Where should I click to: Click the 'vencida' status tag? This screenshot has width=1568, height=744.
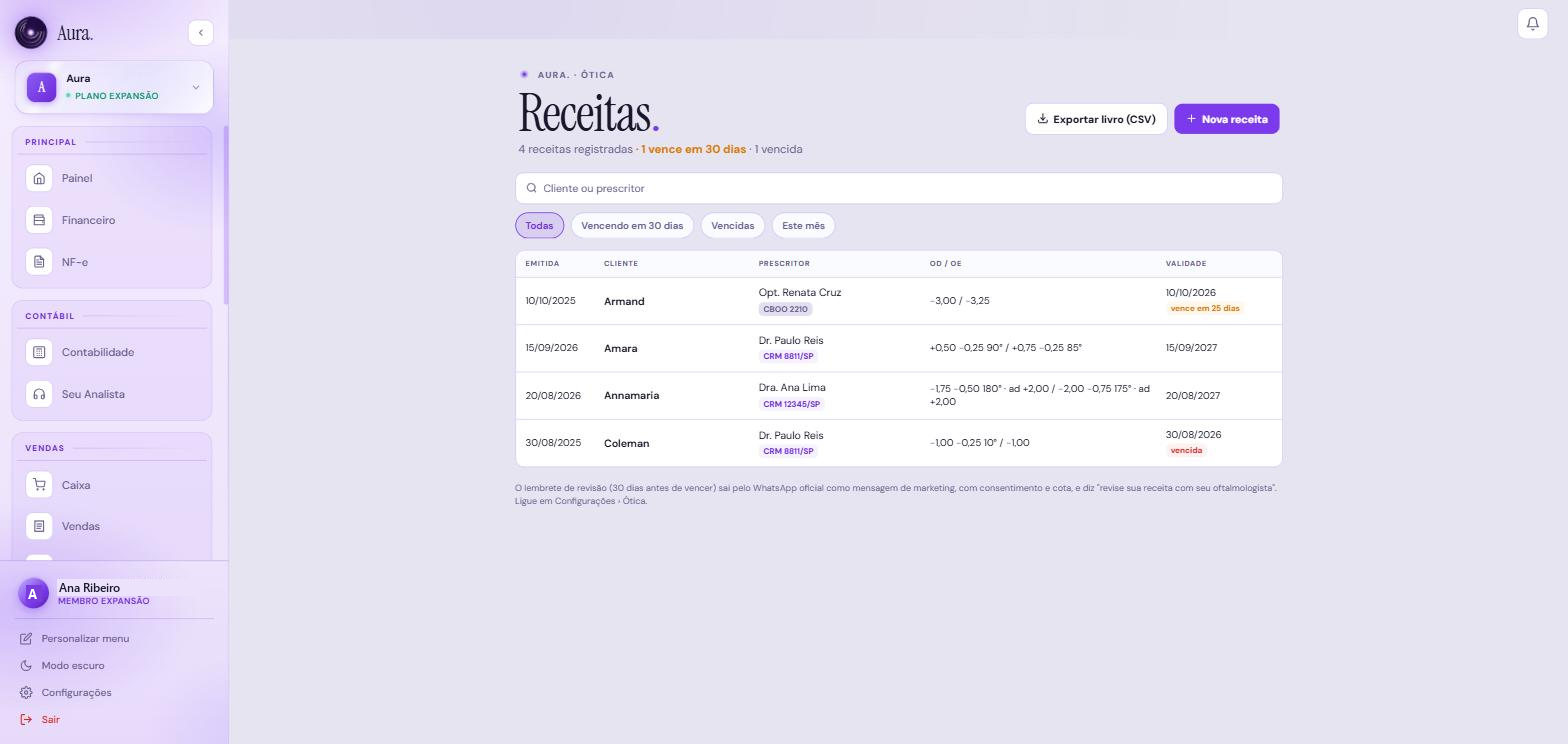click(1186, 450)
